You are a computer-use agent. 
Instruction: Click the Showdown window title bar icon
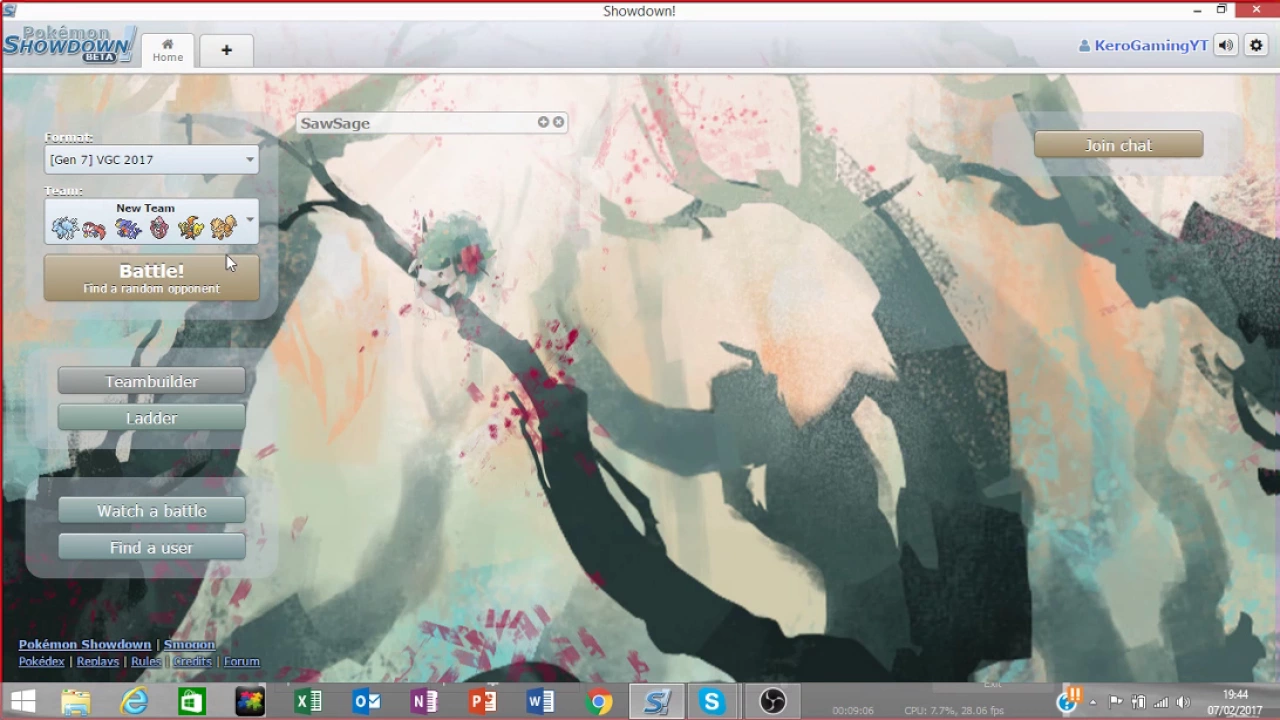9,11
